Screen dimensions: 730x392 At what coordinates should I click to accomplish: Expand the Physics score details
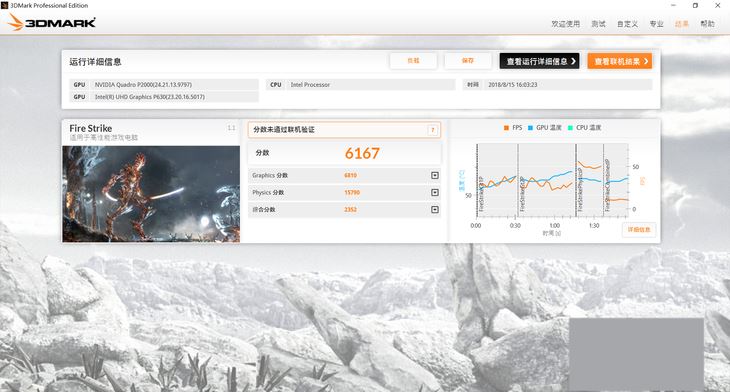435,192
